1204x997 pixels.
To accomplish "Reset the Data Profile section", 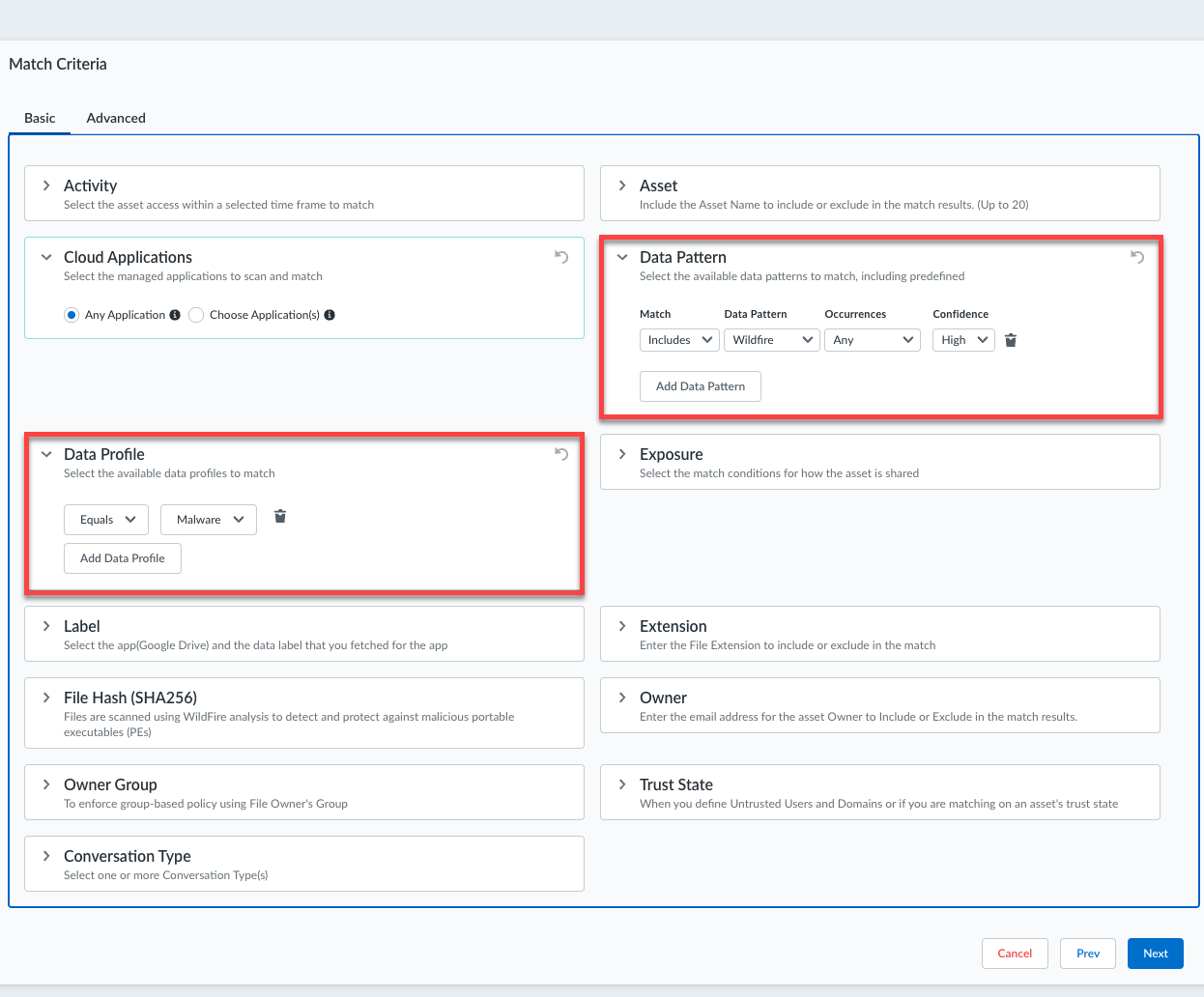I will tap(561, 454).
